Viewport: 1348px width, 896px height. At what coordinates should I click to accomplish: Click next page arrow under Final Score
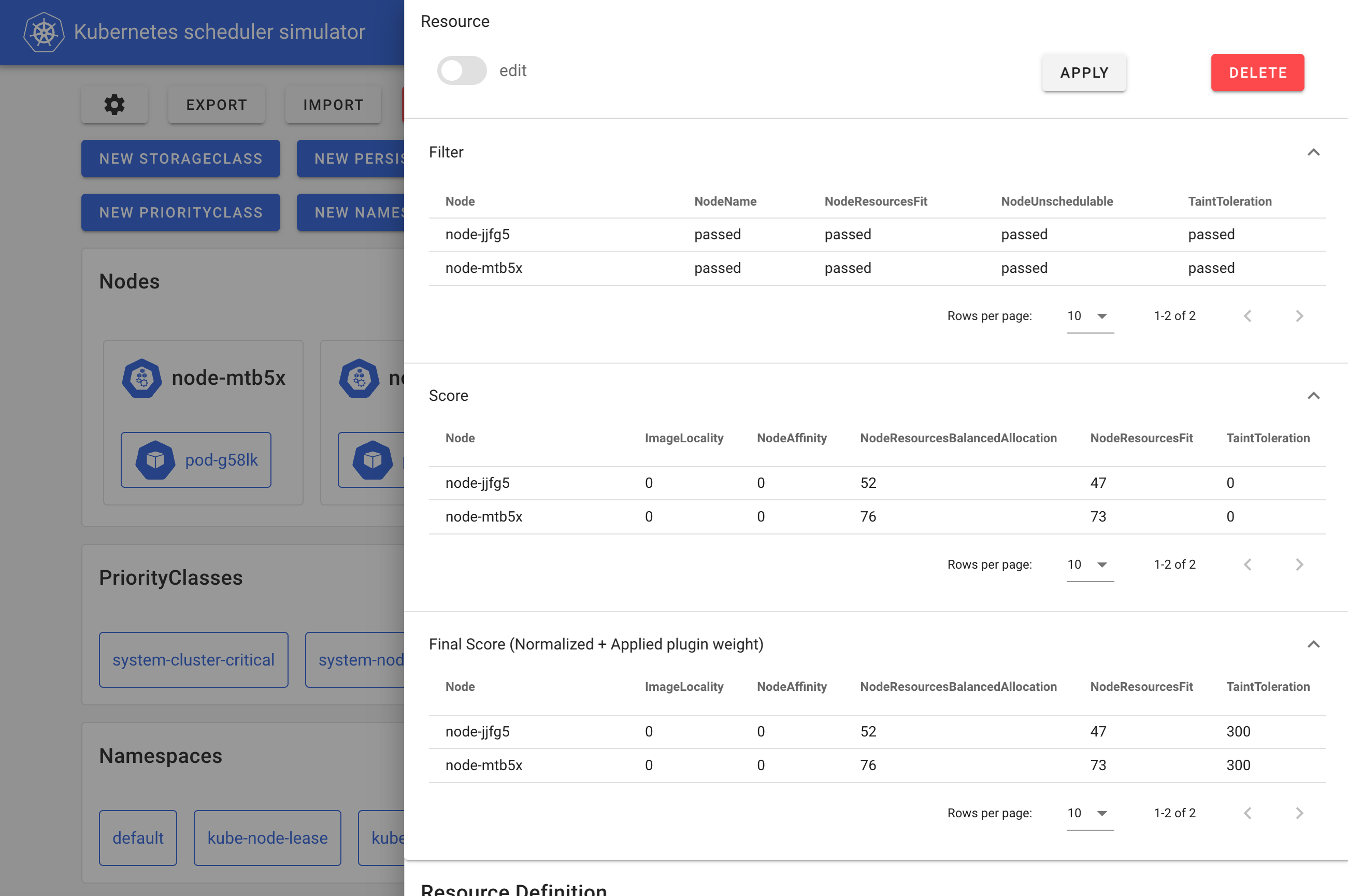1299,813
